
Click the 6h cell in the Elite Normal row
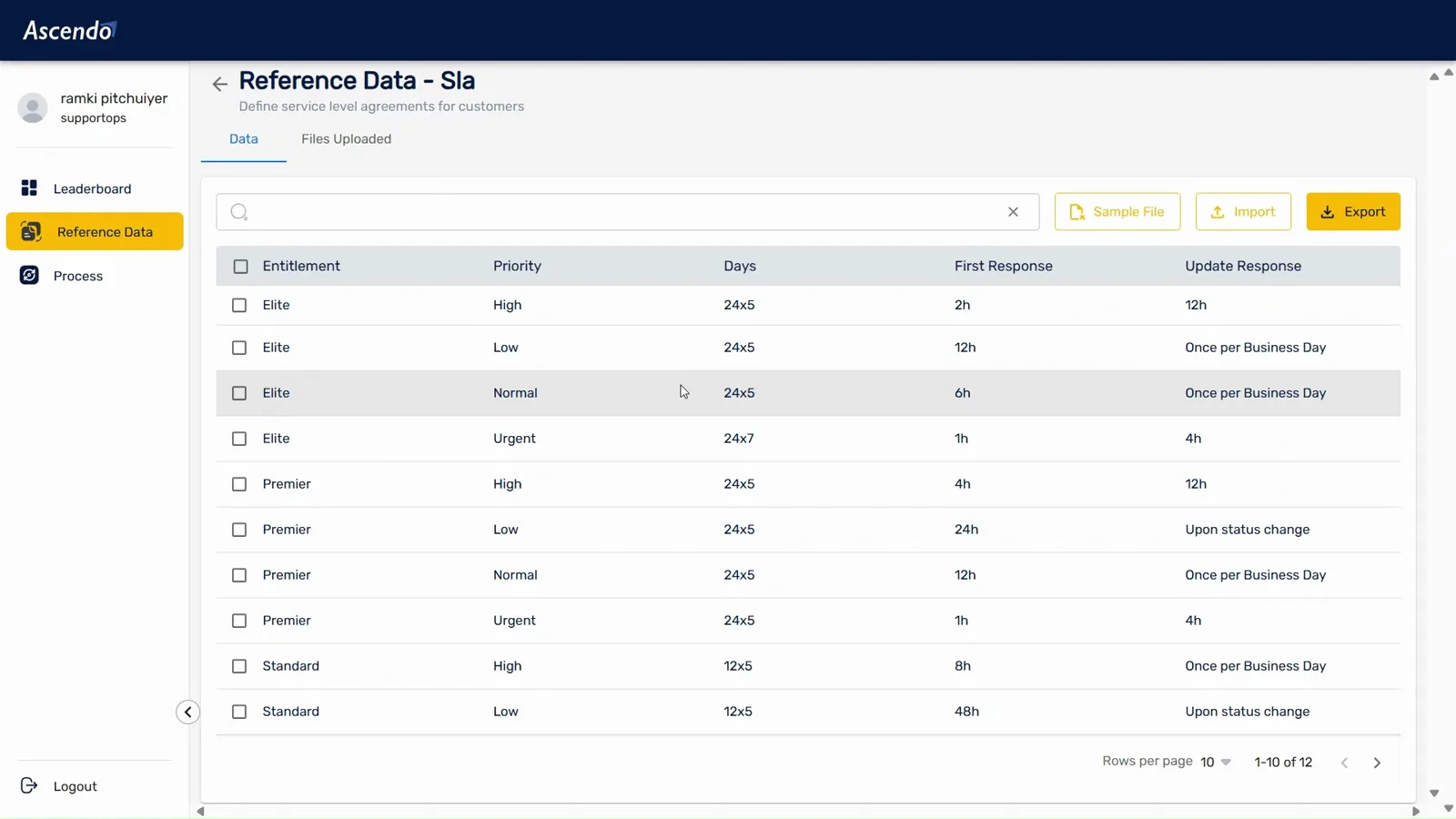[962, 393]
